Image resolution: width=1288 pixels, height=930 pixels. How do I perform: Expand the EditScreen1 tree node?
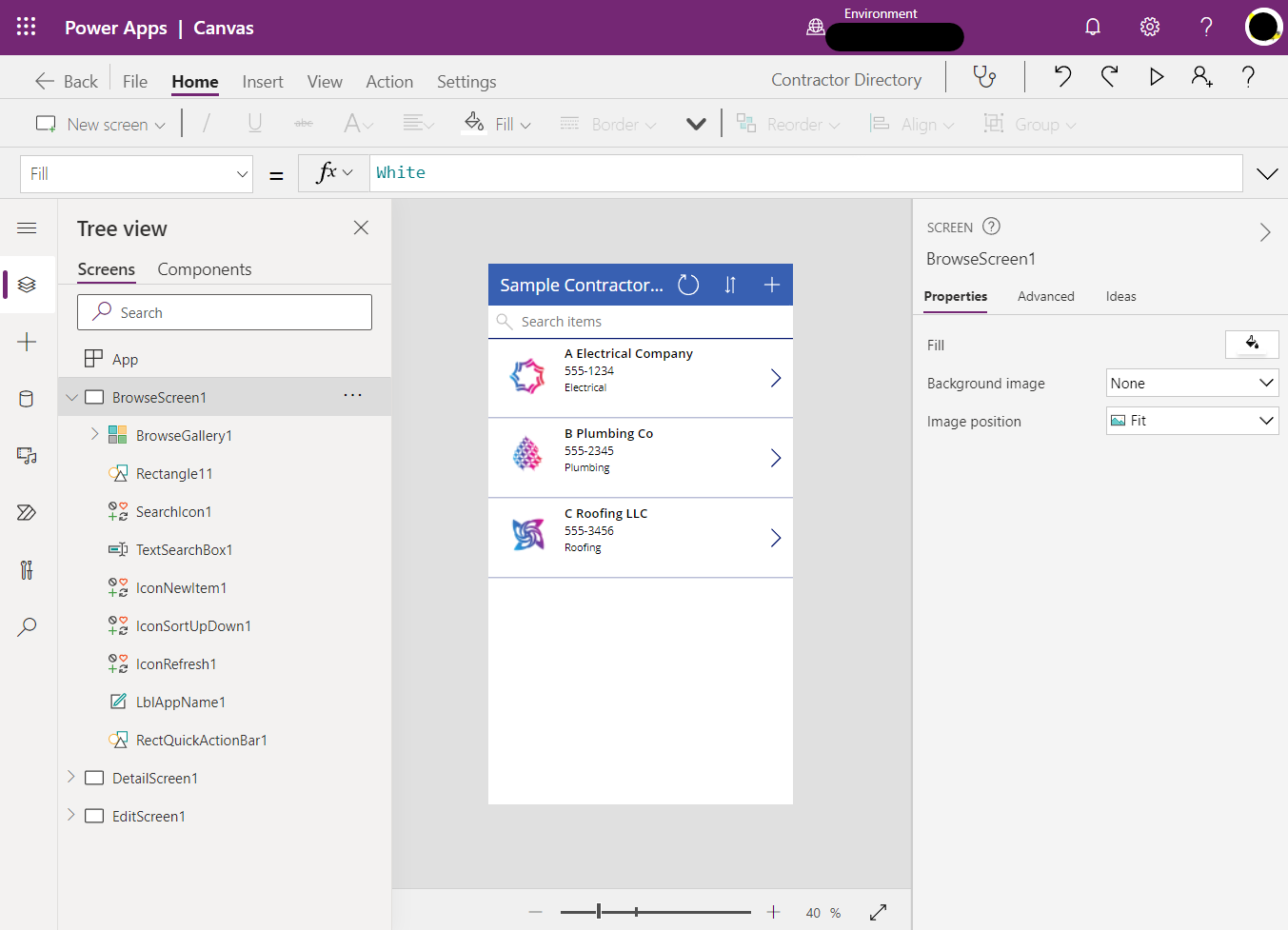(71, 815)
